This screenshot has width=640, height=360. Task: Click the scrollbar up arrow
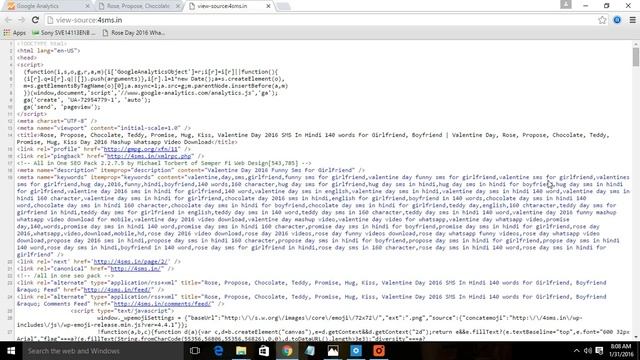pos(636,44)
